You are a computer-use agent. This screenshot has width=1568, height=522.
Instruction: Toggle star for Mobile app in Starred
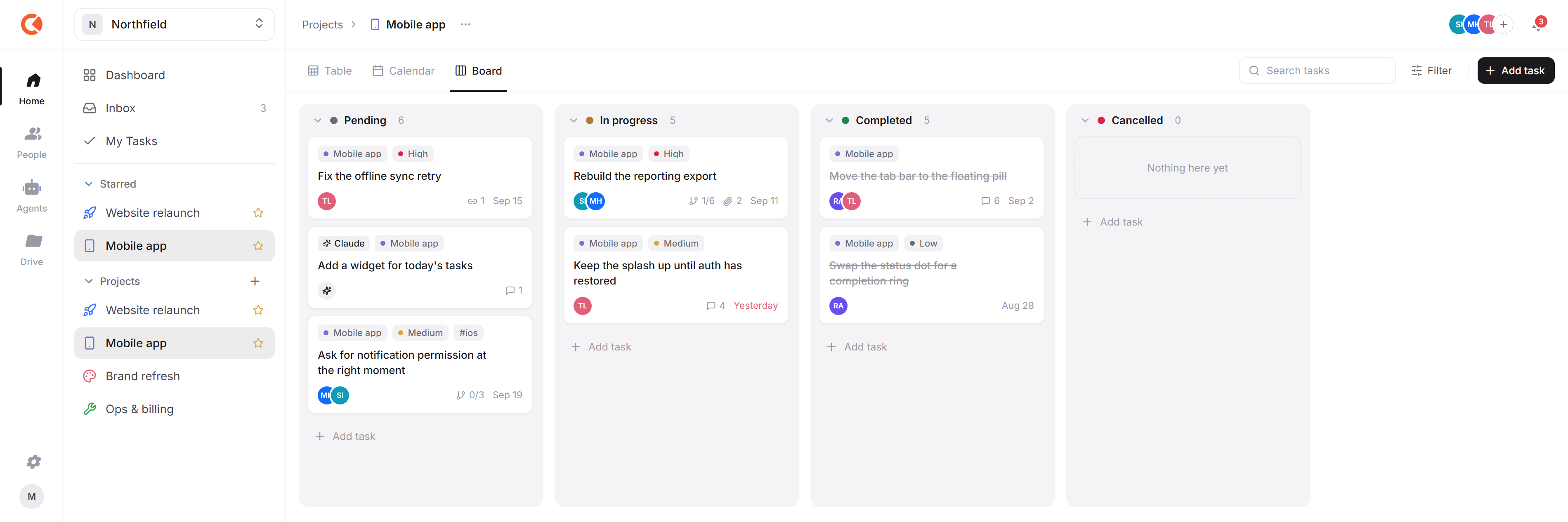[258, 246]
